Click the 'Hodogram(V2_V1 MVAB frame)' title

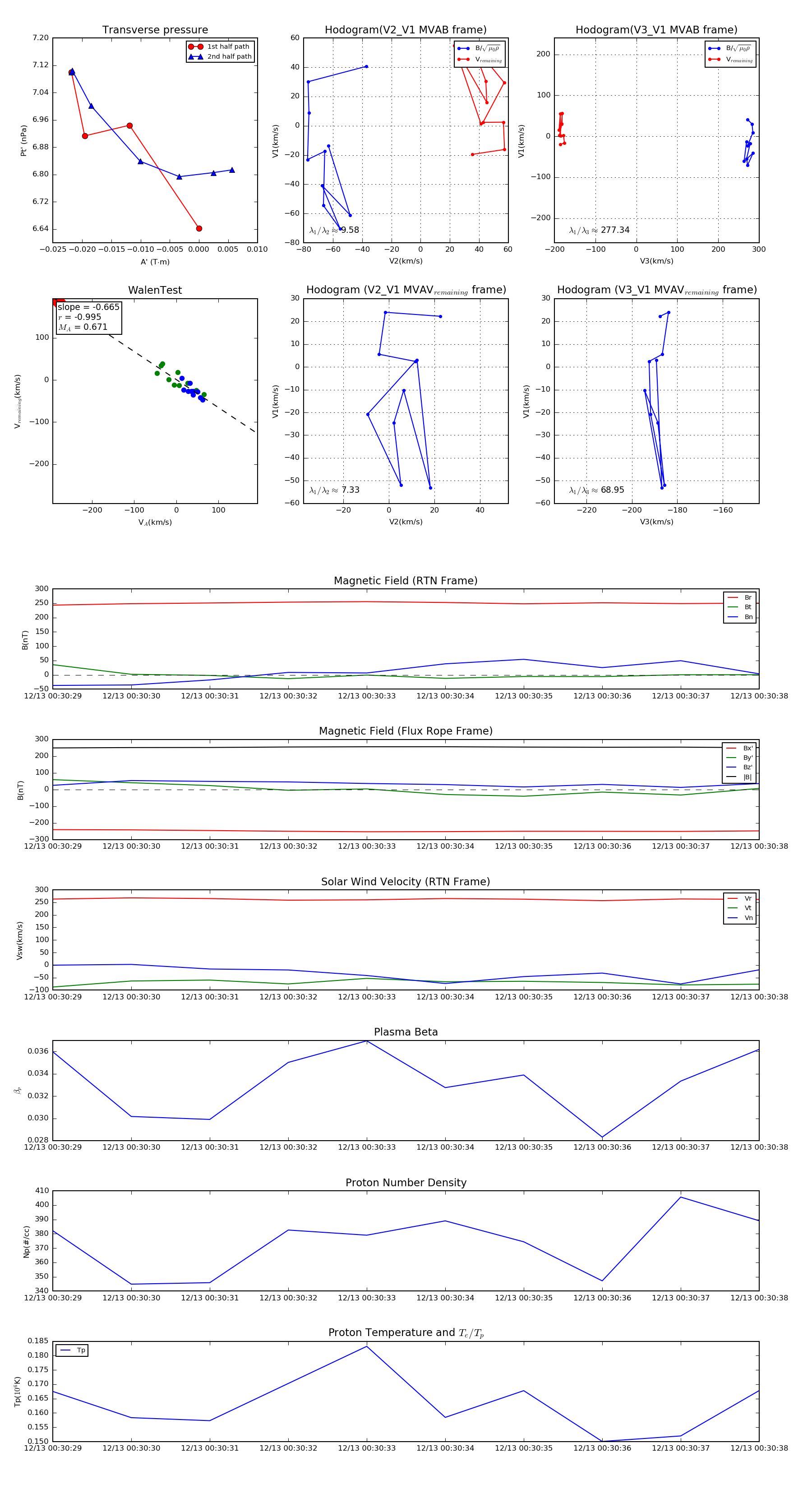point(406,30)
